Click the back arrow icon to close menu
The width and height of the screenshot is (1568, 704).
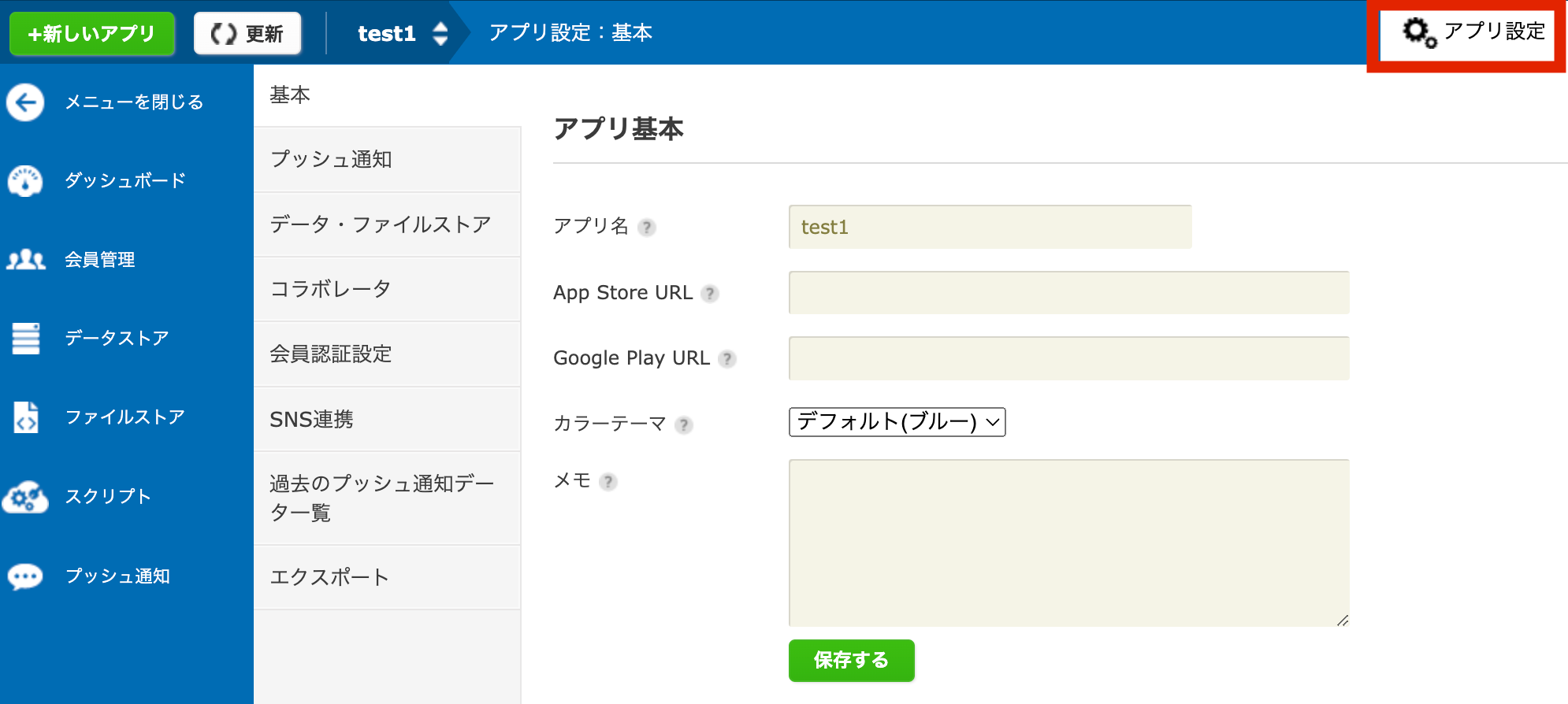[25, 102]
